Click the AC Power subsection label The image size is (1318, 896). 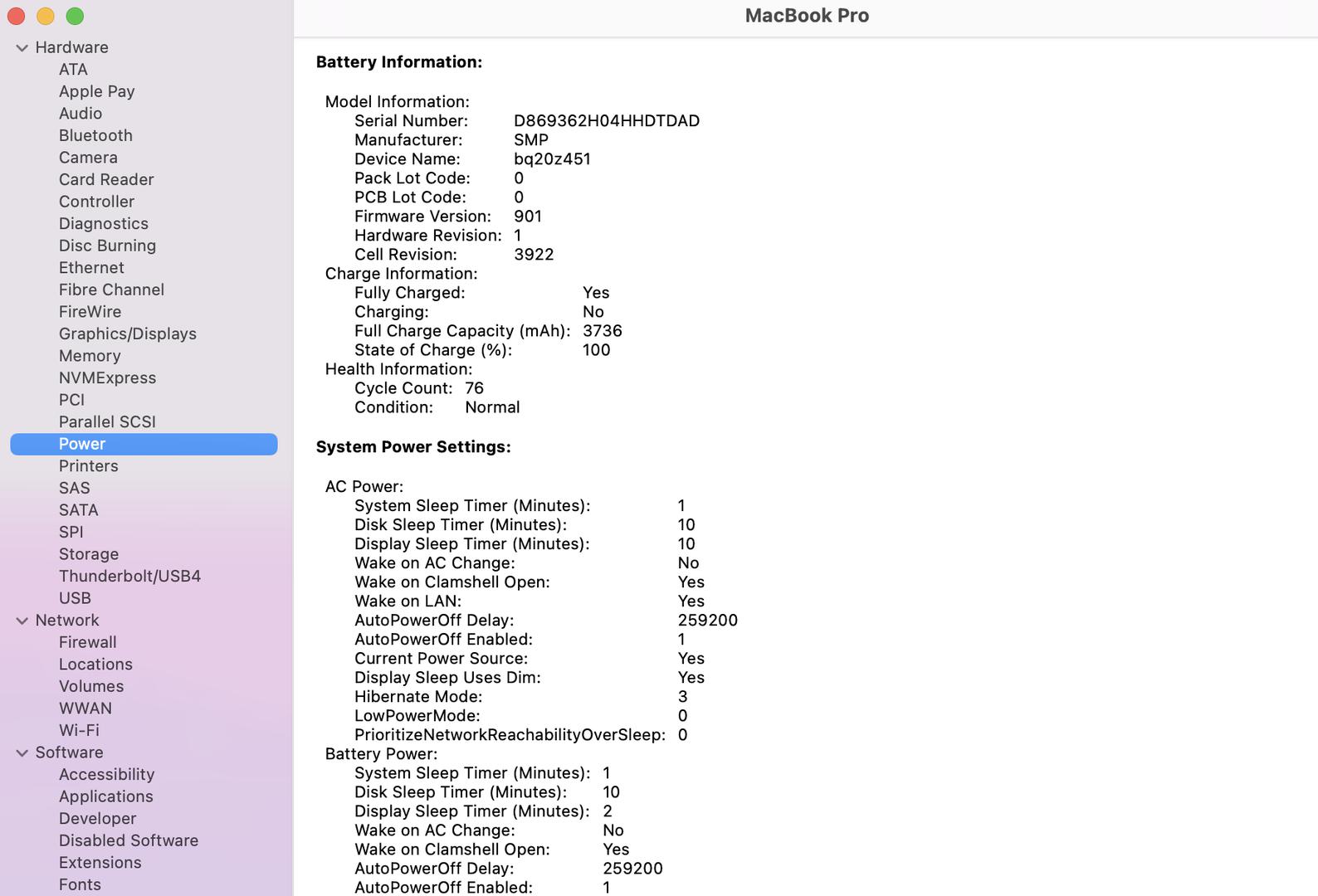click(364, 487)
